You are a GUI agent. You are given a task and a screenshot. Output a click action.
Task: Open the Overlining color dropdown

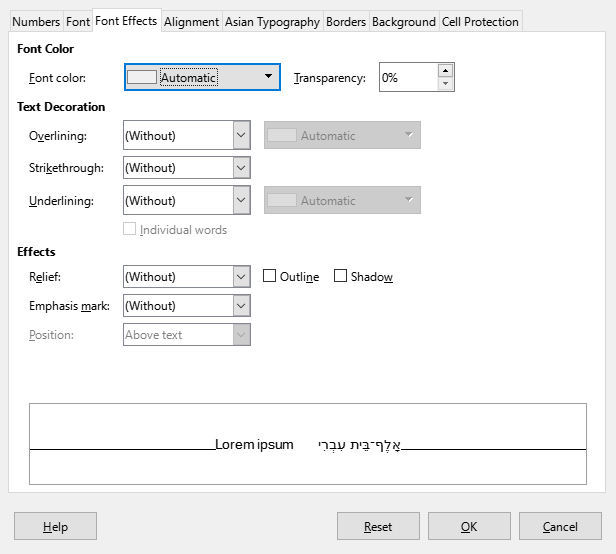(x=342, y=135)
